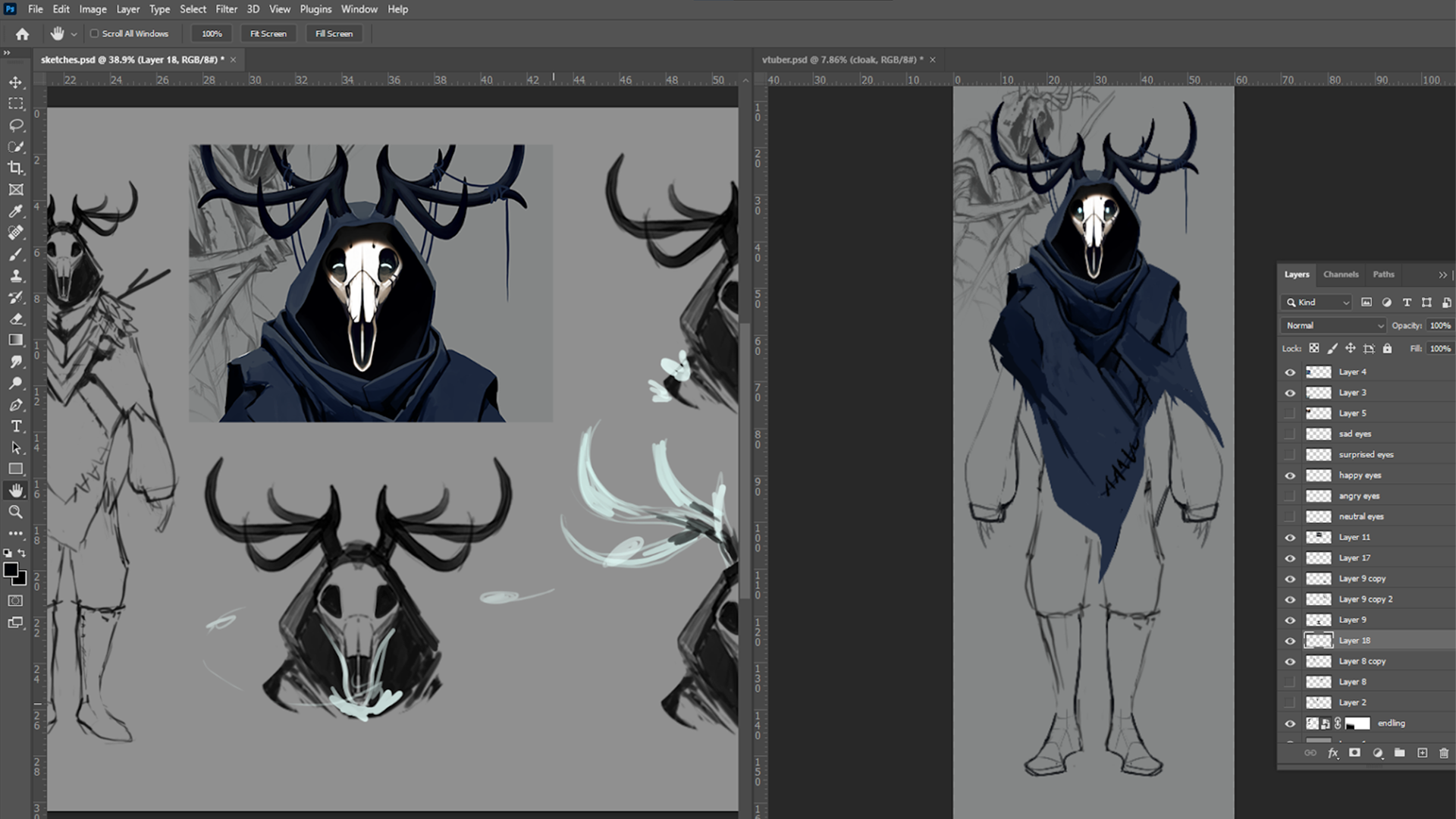The height and width of the screenshot is (819, 1456).
Task: Select Layer 9 copy 2
Action: tap(1366, 599)
